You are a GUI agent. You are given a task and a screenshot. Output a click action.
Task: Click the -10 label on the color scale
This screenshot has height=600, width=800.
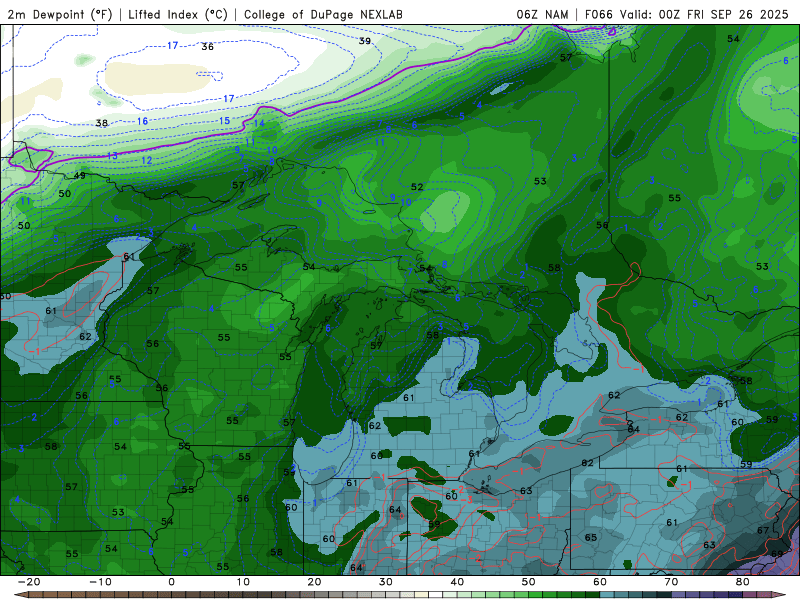click(100, 582)
